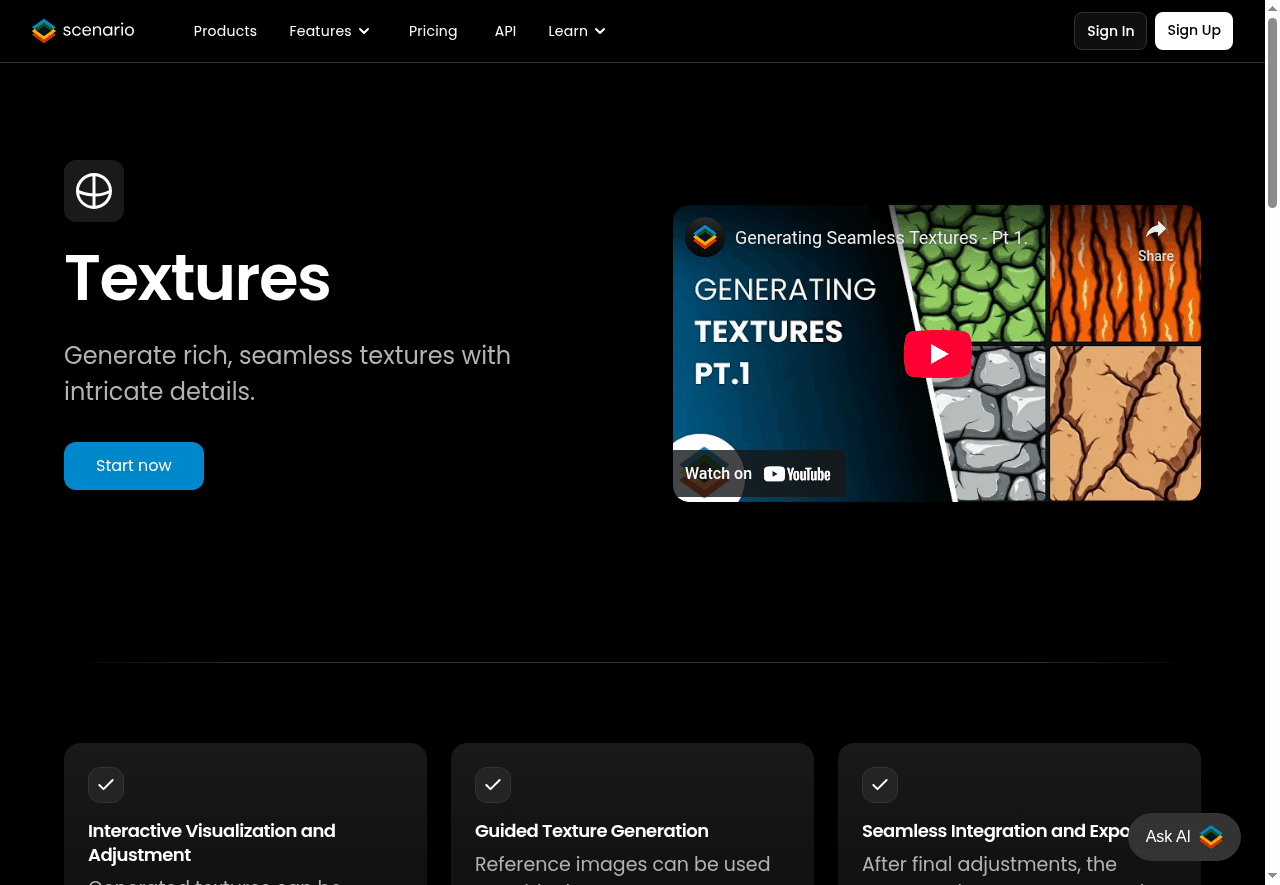The image size is (1280, 885).
Task: Expand the Learn dropdown menu
Action: click(x=577, y=31)
